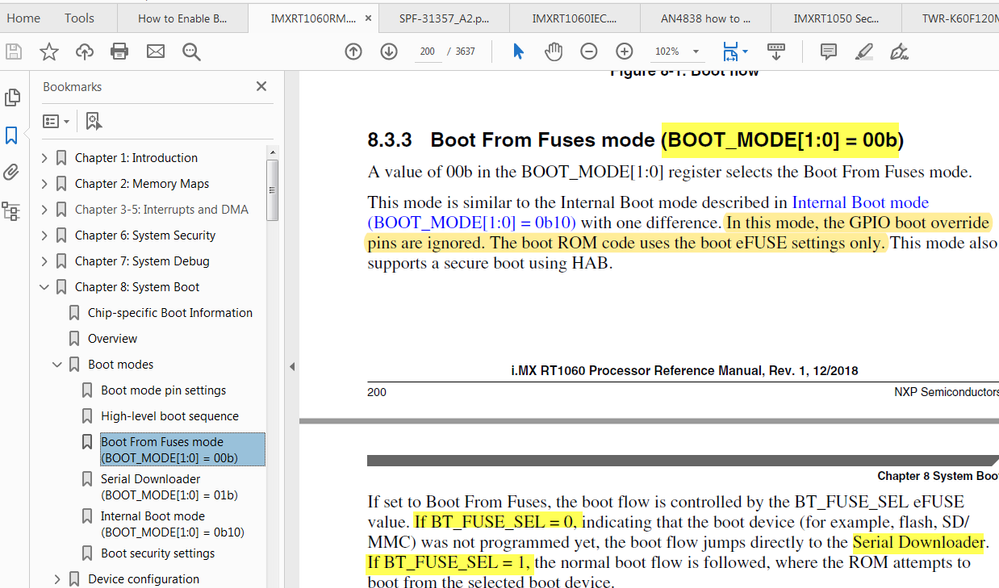
Task: Click the Save file icon
Action: tap(14, 52)
